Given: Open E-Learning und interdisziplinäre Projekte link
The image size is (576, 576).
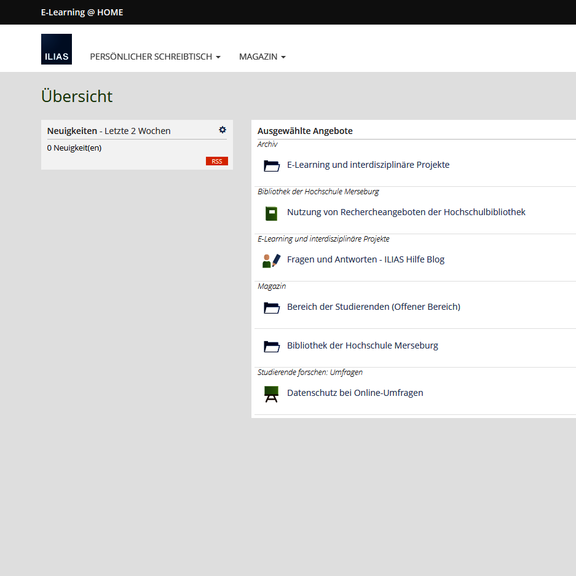Looking at the screenshot, I should tap(368, 165).
